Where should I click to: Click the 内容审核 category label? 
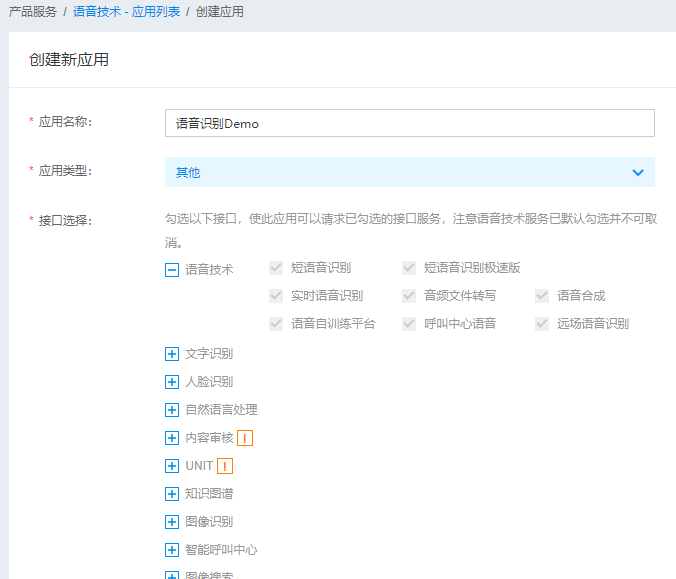(209, 438)
